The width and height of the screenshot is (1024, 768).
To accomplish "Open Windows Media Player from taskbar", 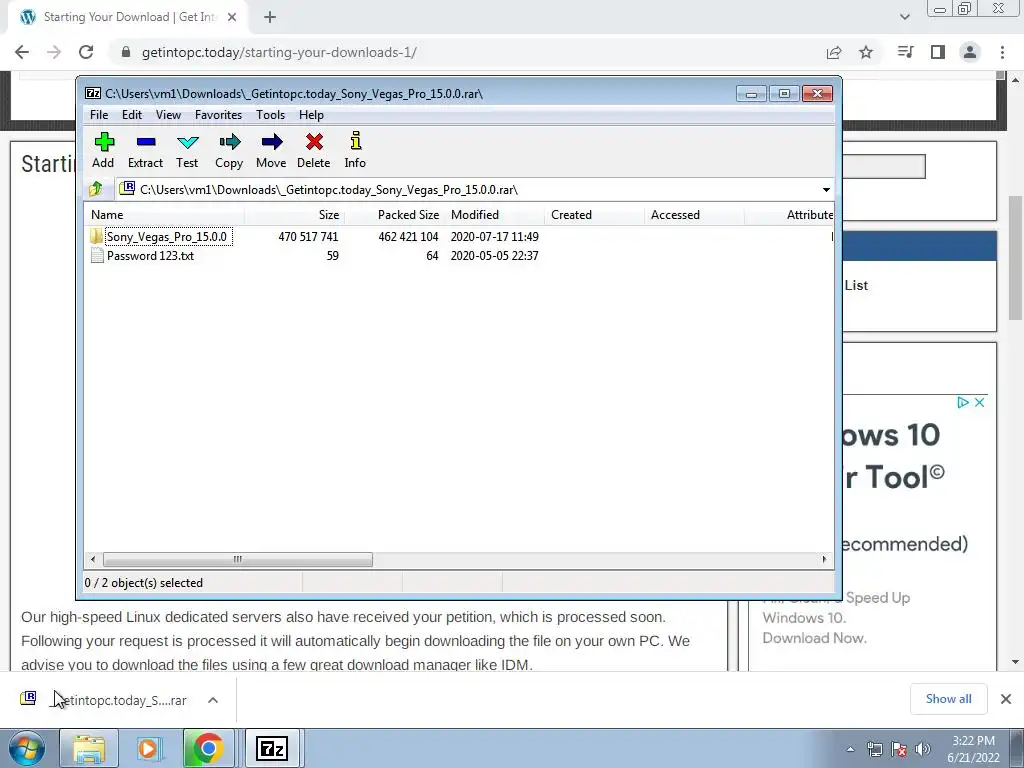I will tap(148, 748).
